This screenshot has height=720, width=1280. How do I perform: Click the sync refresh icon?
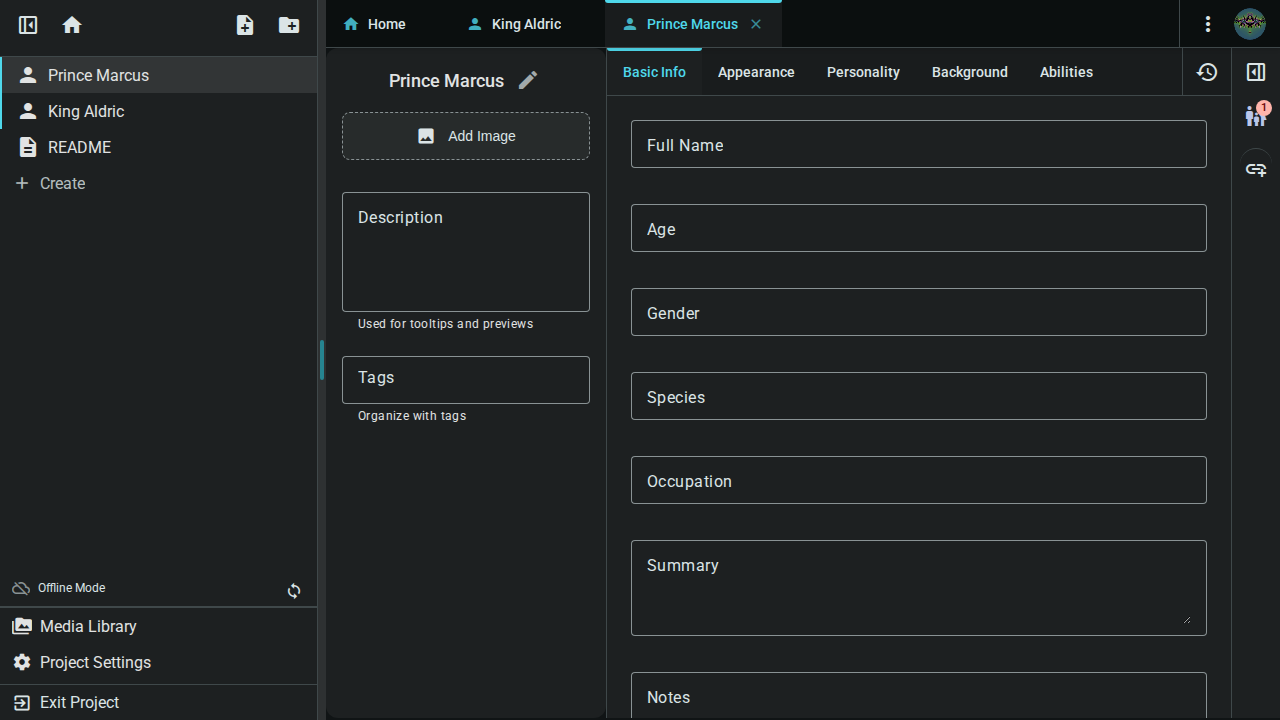point(294,591)
